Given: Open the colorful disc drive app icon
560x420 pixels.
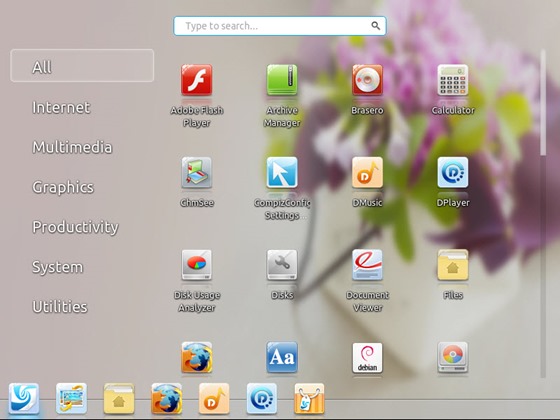Looking at the screenshot, I should (452, 358).
